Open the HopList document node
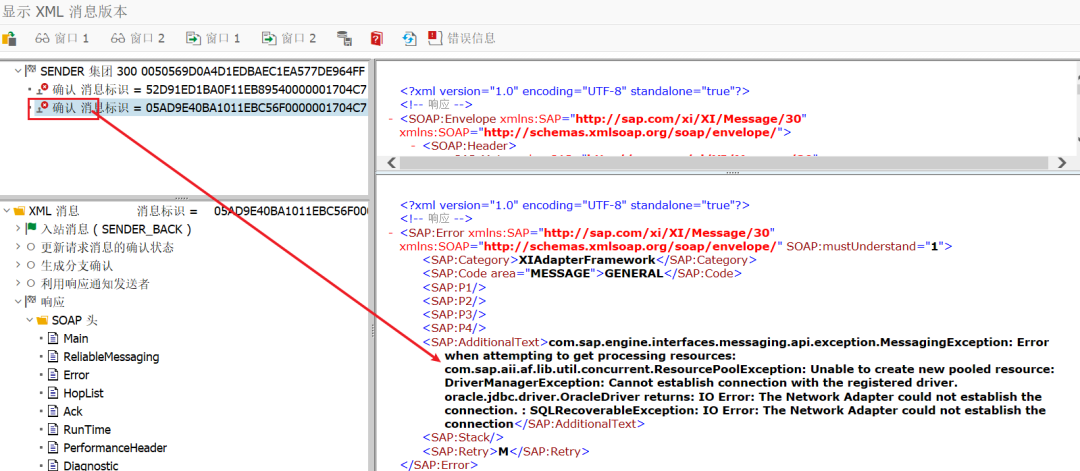Viewport: 1080px width, 471px height. click(x=82, y=393)
